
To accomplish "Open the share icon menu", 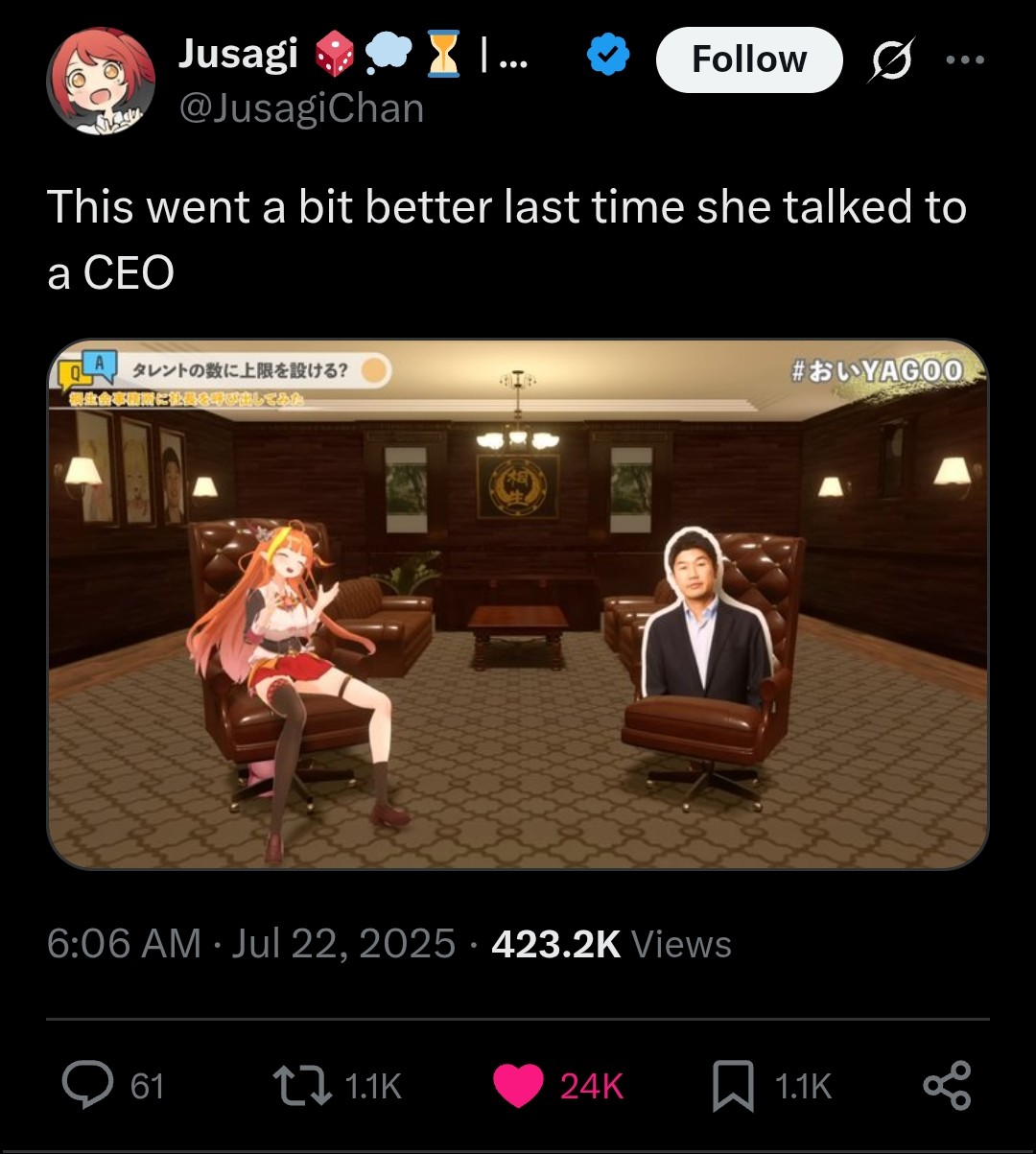I will (x=947, y=1086).
